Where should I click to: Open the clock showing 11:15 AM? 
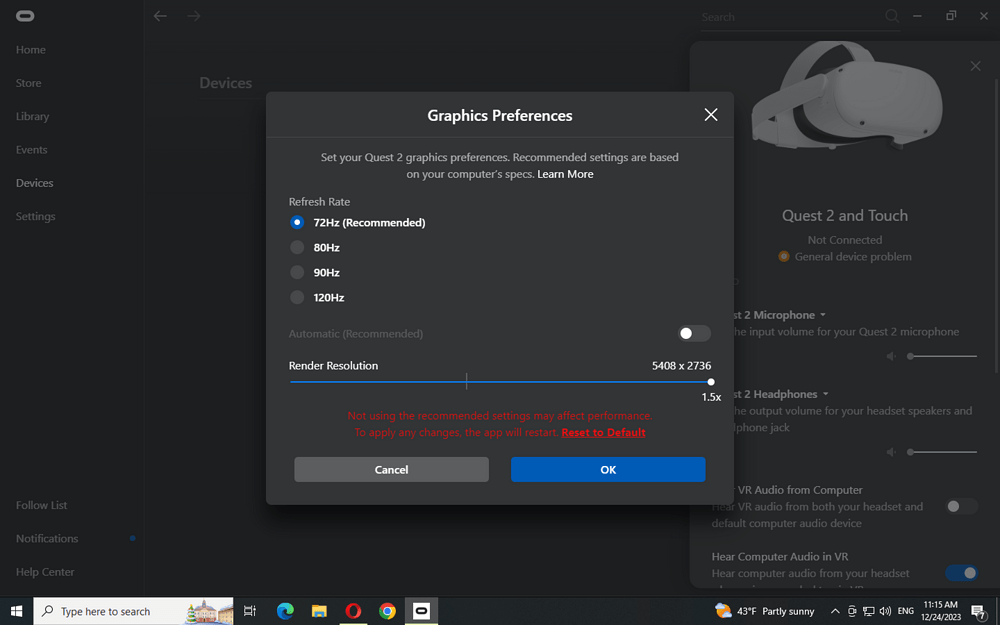tap(941, 611)
